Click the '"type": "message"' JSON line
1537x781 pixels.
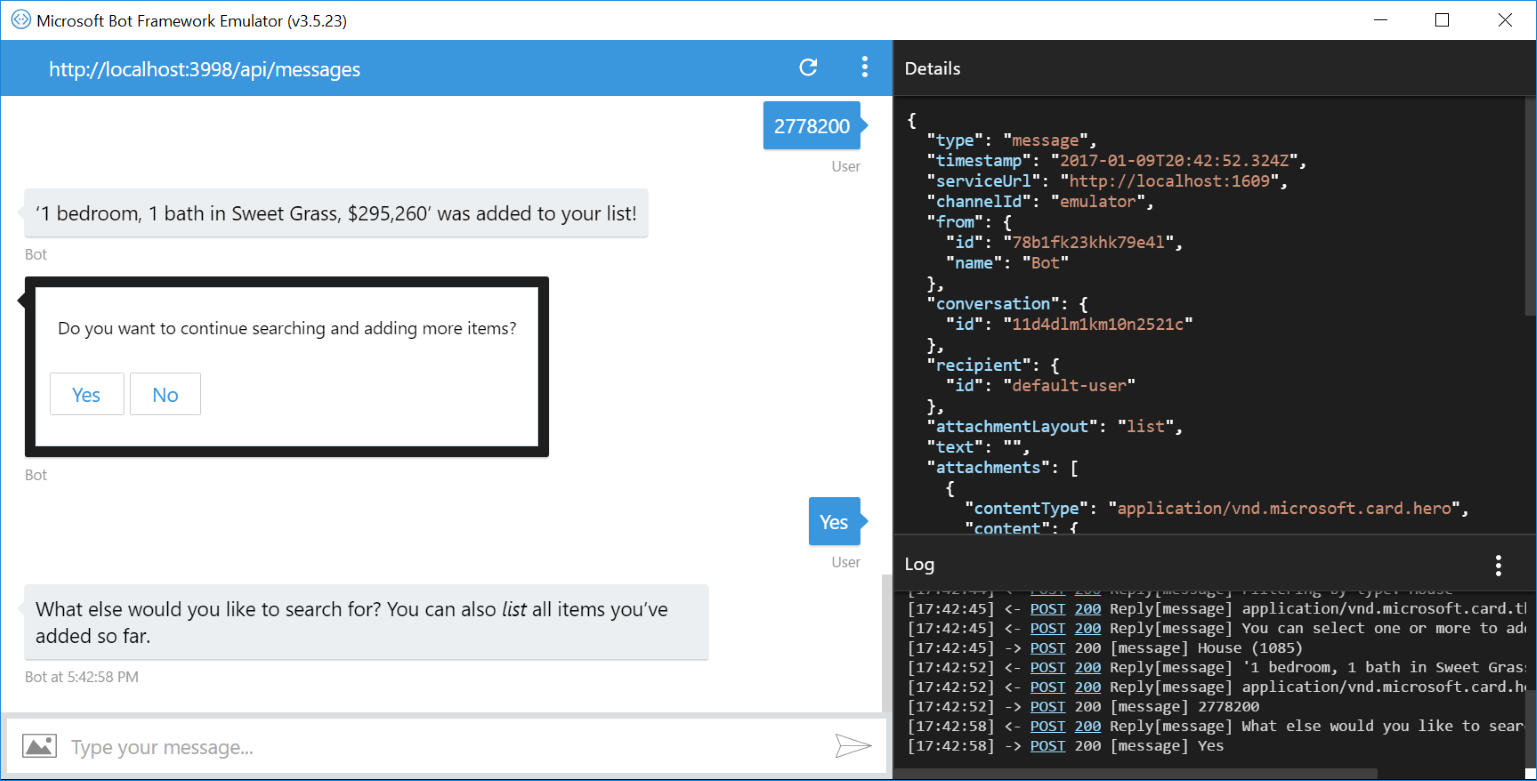pyautogui.click(x=1014, y=140)
